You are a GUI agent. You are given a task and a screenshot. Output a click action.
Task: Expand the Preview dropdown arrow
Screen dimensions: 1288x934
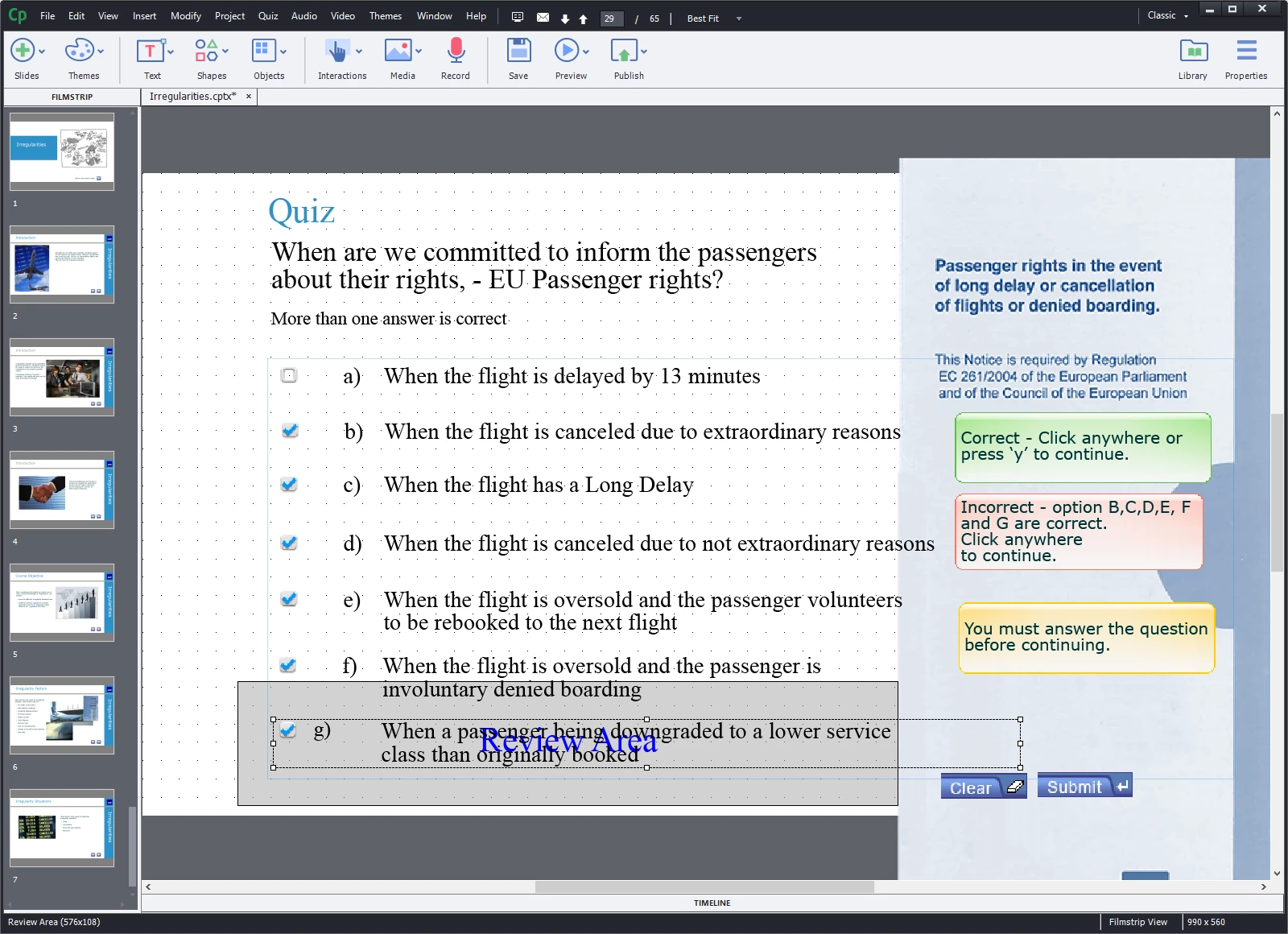point(586,52)
